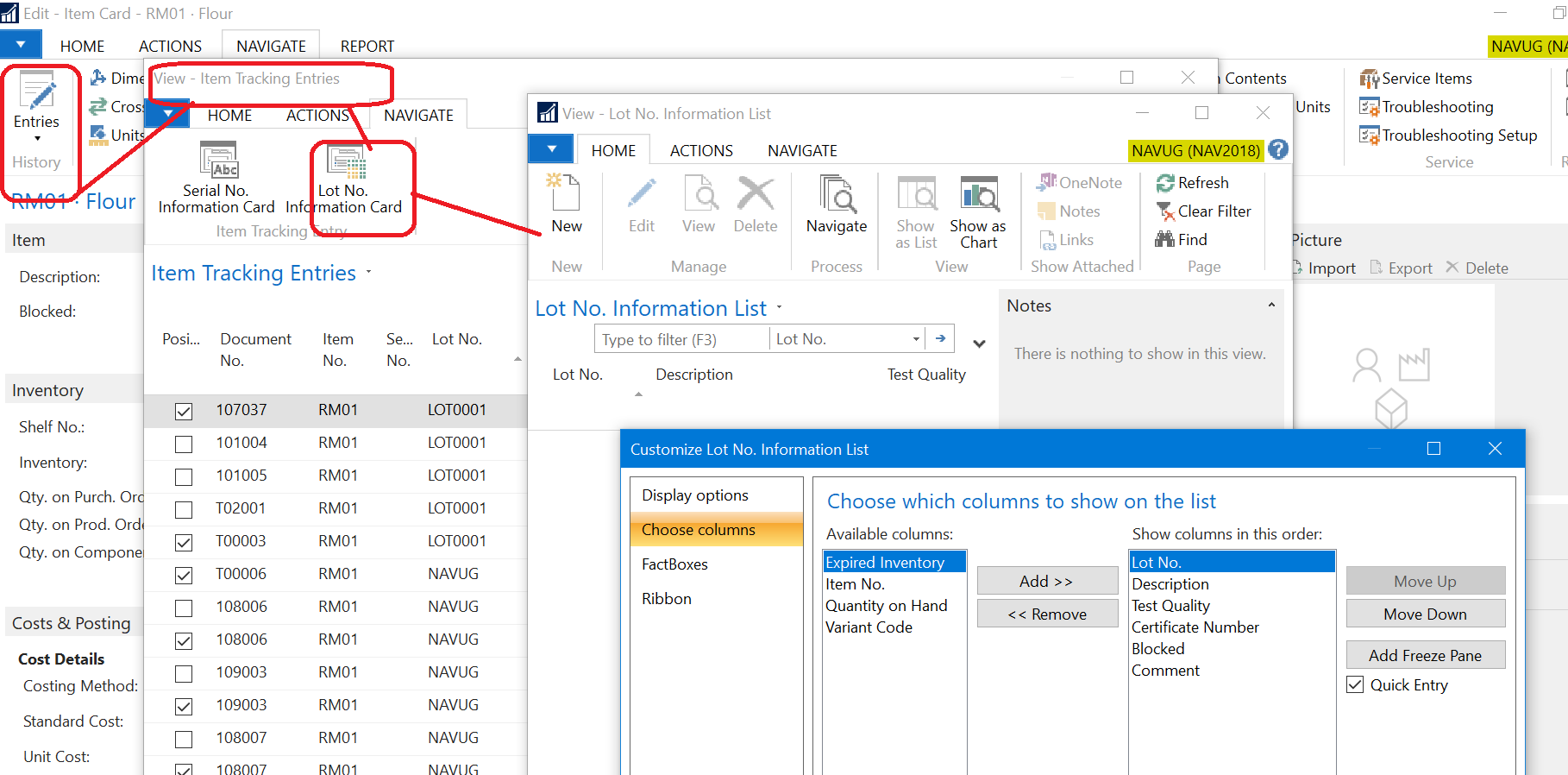The width and height of the screenshot is (1568, 775).
Task: Click the Add Freeze Pane button
Action: [x=1425, y=655]
